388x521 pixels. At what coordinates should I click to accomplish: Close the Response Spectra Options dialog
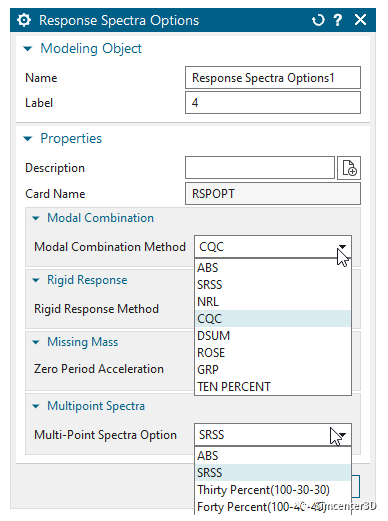click(361, 20)
